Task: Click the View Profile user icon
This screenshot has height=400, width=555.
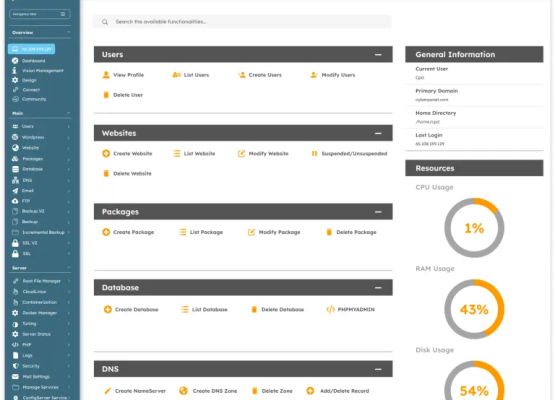Action: (x=106, y=75)
